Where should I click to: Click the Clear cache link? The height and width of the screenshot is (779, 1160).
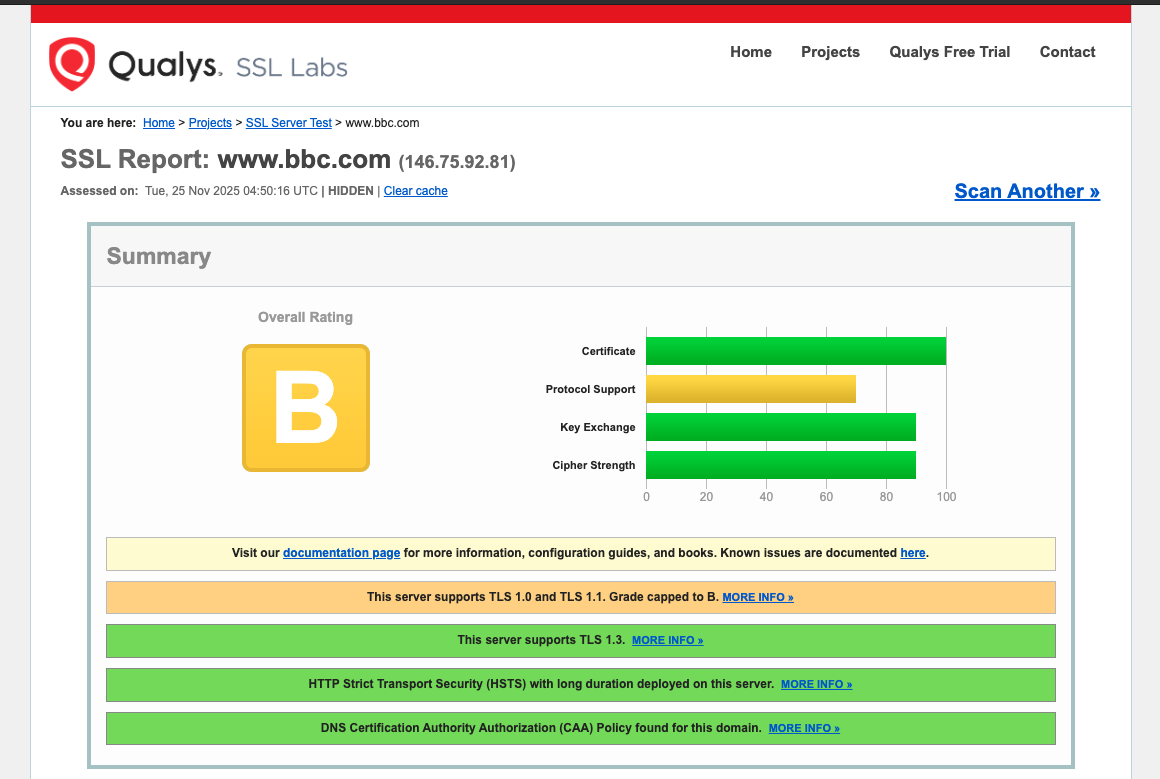point(415,191)
